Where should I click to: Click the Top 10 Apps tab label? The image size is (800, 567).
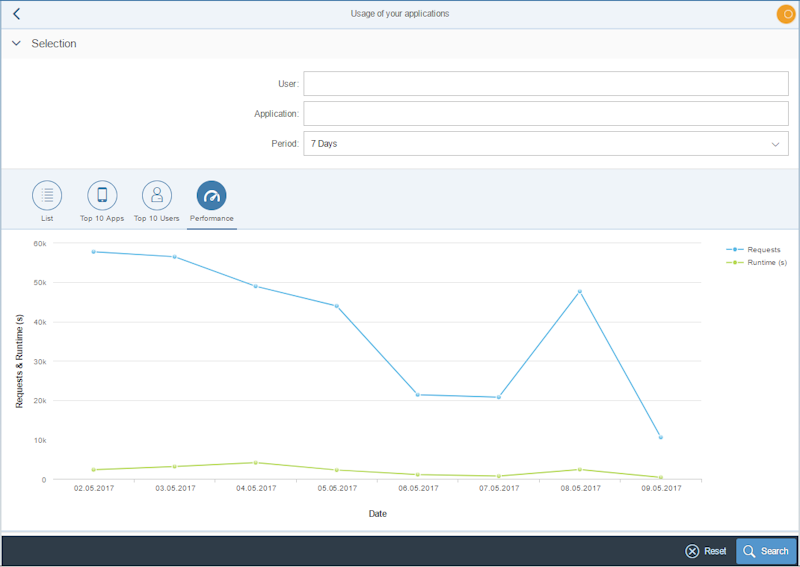[x=102, y=218]
